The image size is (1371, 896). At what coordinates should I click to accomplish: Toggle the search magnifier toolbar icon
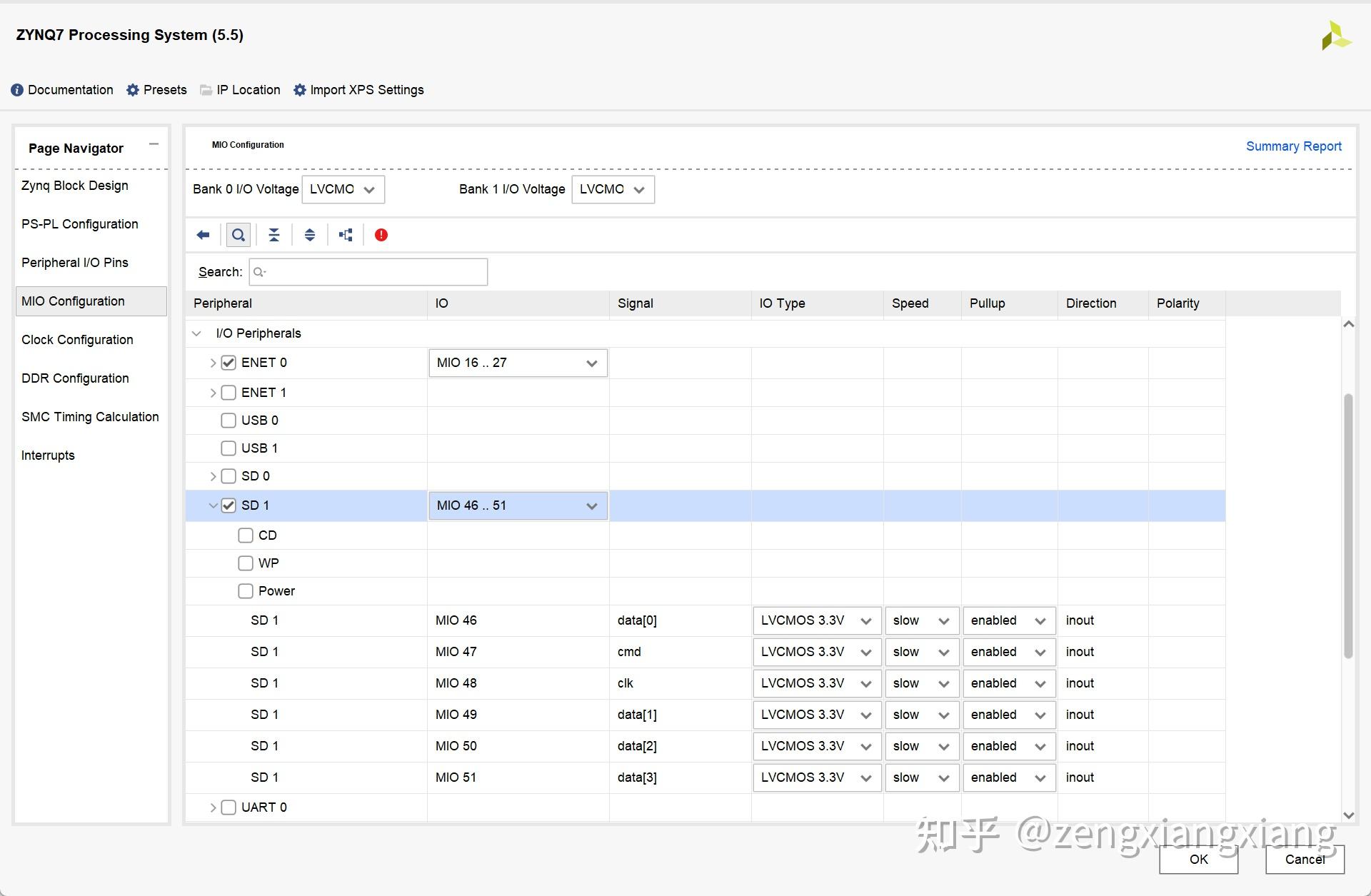click(238, 235)
